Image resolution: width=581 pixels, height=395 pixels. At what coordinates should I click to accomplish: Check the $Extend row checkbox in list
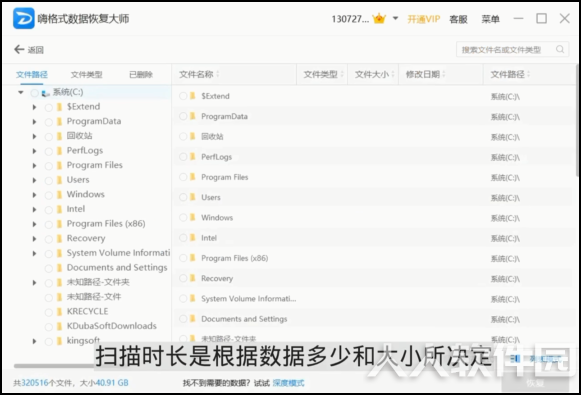(x=183, y=96)
